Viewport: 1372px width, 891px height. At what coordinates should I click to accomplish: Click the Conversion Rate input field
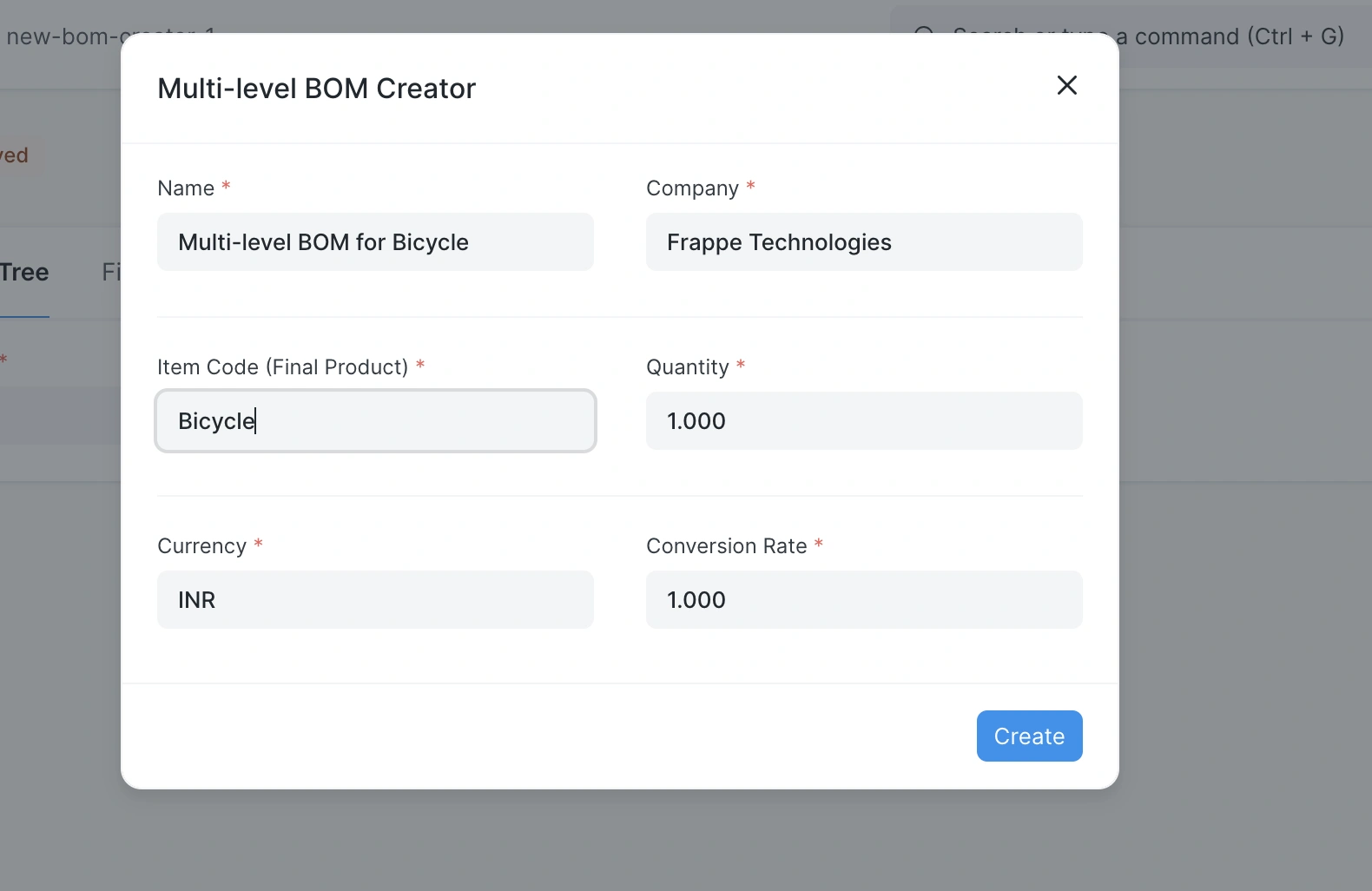[863, 600]
